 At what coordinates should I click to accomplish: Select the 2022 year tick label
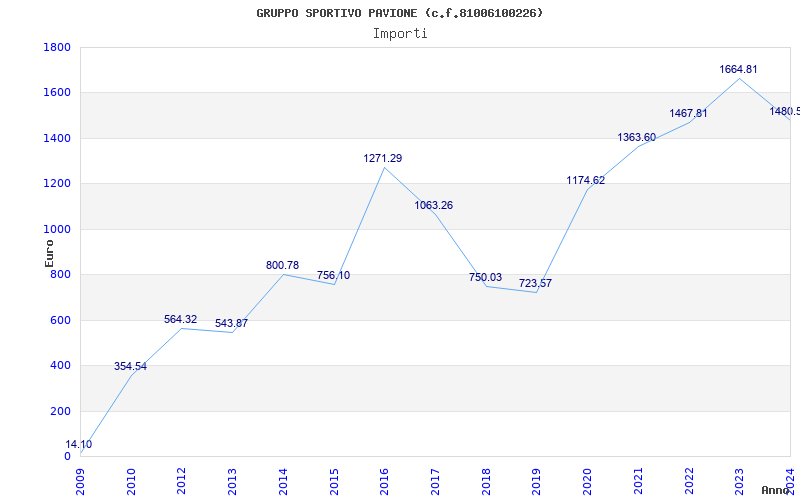(688, 481)
